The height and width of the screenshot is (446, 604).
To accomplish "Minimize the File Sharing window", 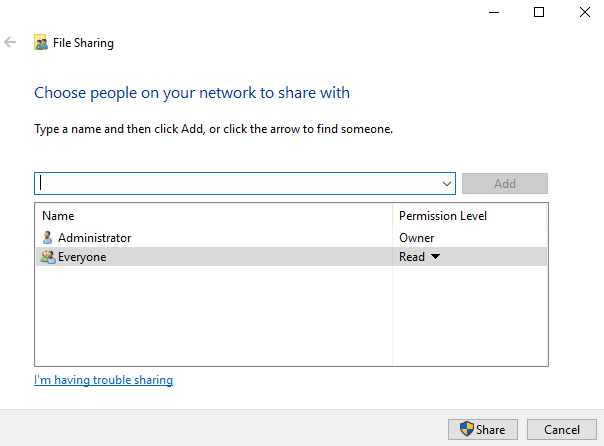I will [493, 12].
